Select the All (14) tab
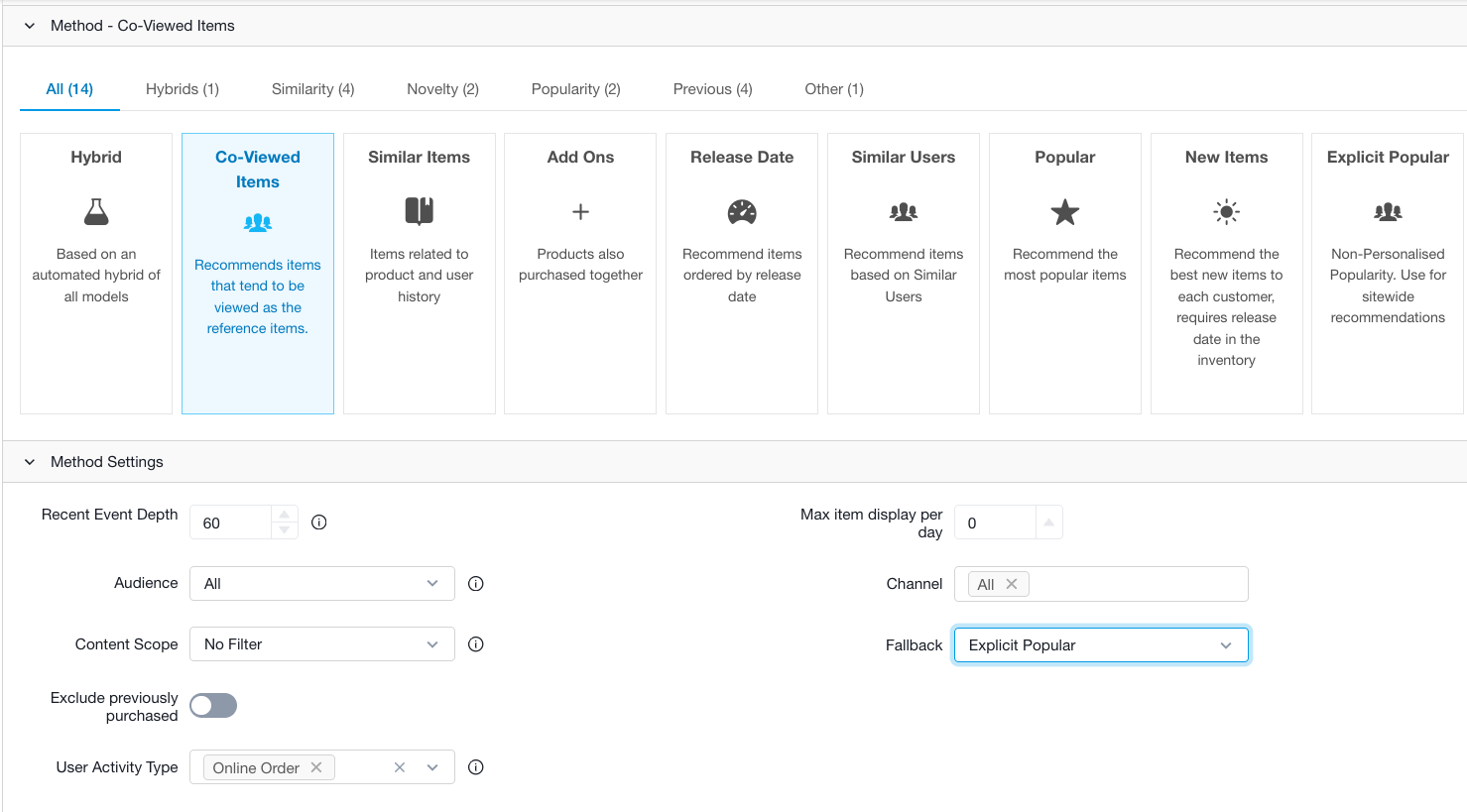Image resolution: width=1467 pixels, height=812 pixels. click(69, 89)
